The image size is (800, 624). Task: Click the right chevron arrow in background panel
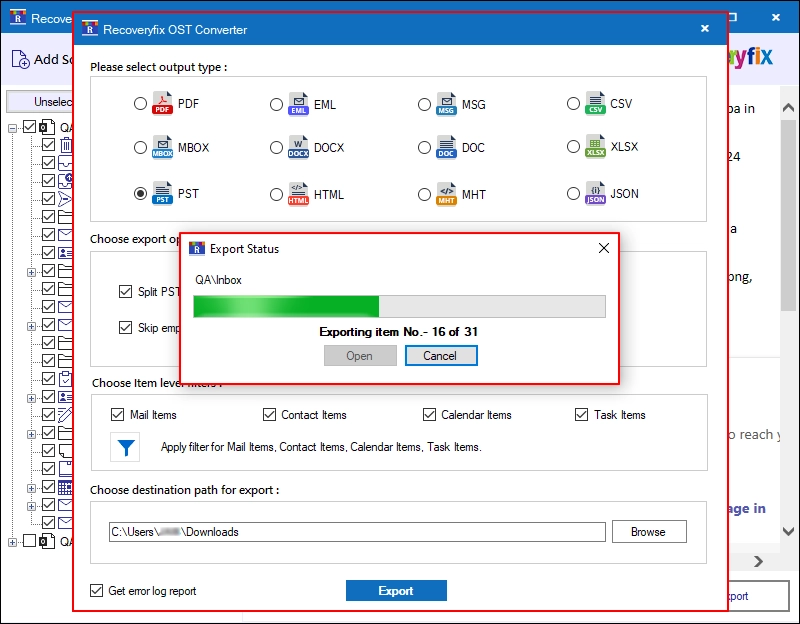[759, 561]
